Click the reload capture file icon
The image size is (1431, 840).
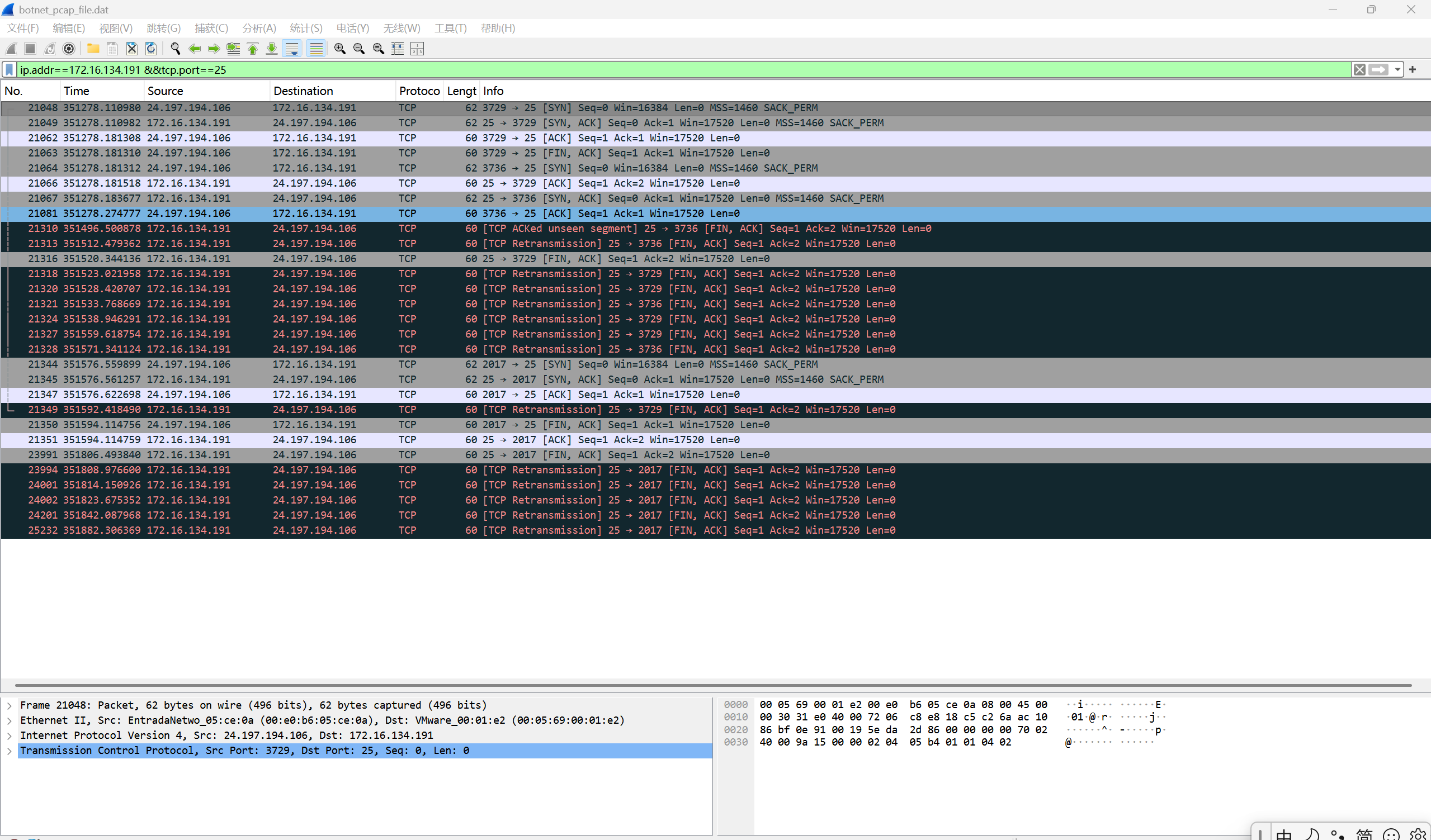tap(151, 49)
